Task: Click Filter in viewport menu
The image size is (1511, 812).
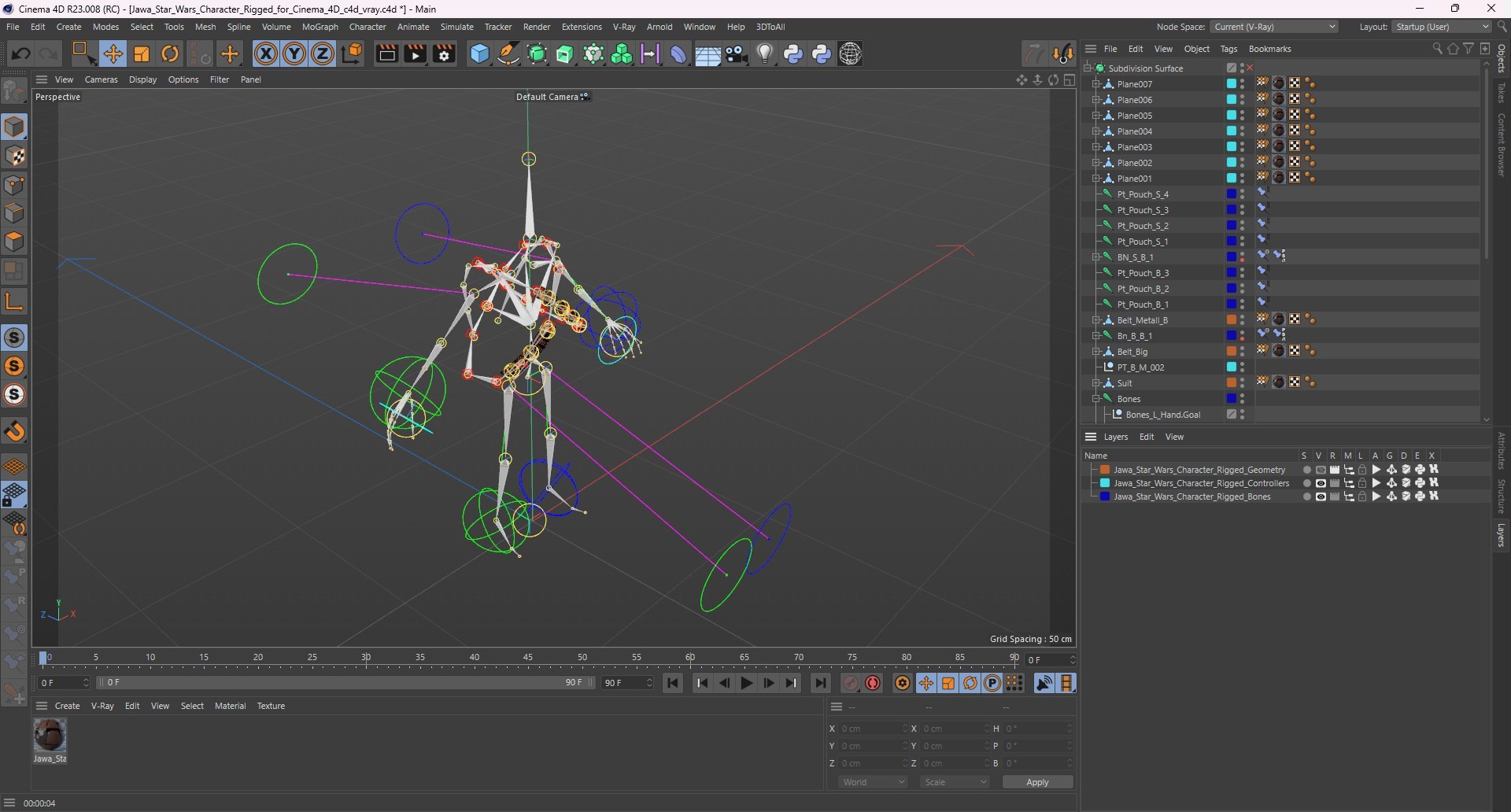Action: (x=220, y=79)
